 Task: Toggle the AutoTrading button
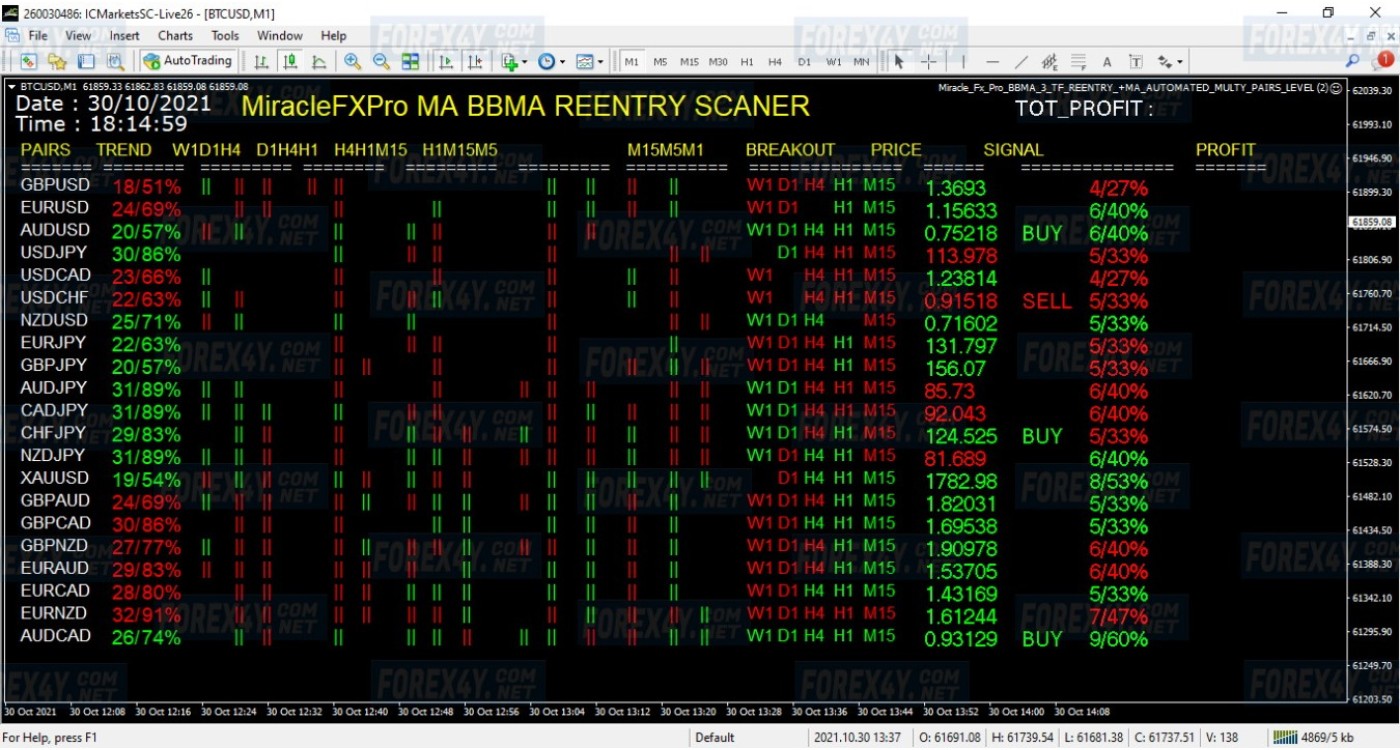(x=188, y=61)
